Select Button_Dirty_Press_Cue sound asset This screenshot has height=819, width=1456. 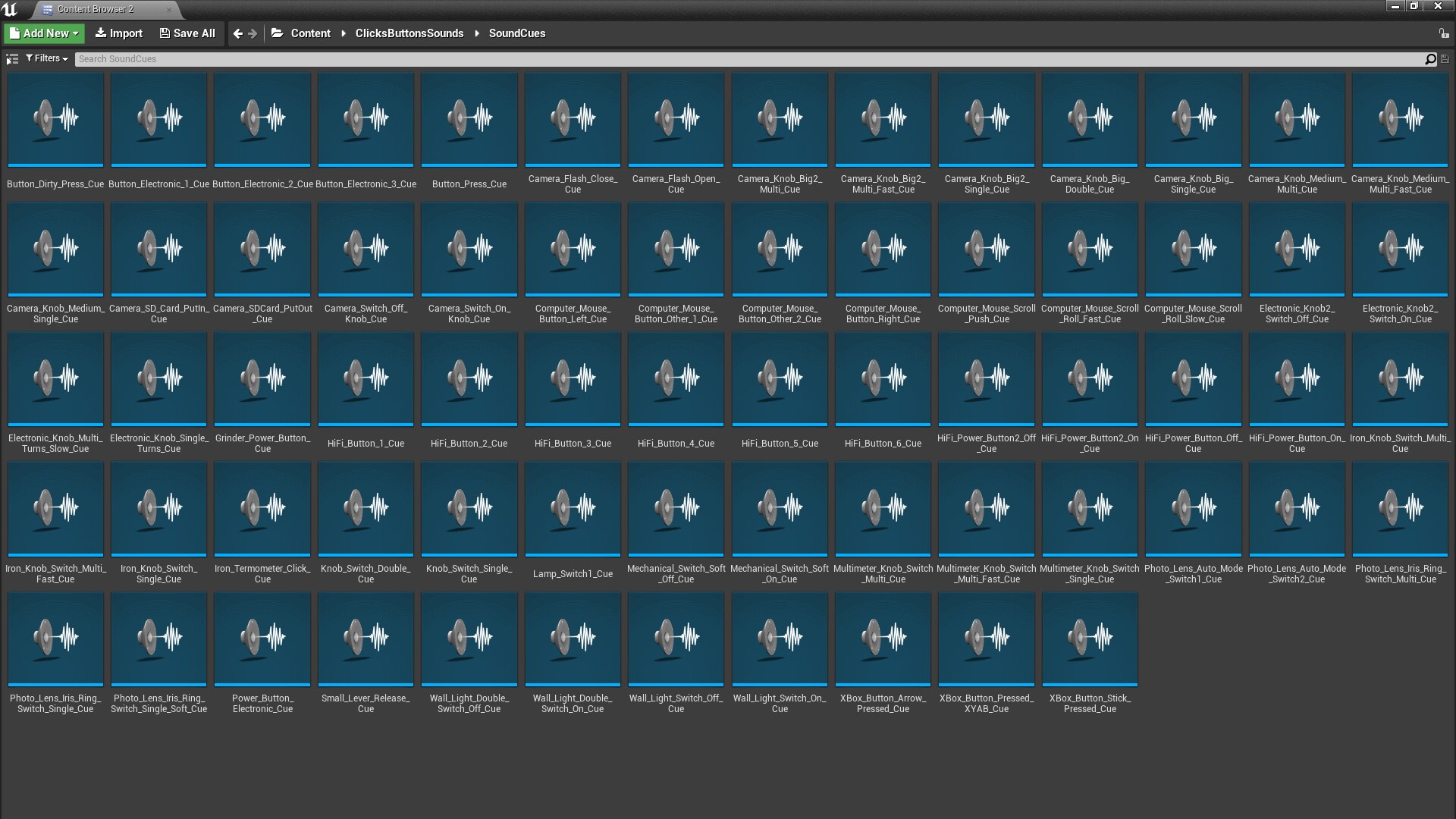(55, 120)
